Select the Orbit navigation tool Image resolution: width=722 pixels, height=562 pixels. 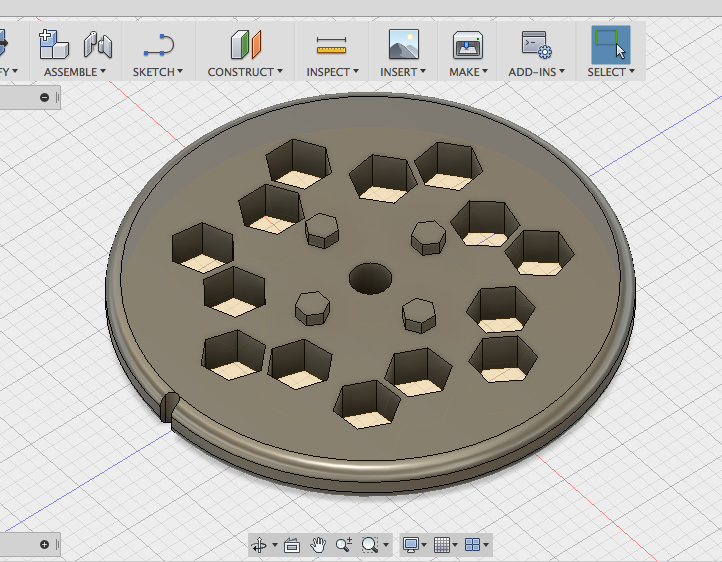click(260, 545)
